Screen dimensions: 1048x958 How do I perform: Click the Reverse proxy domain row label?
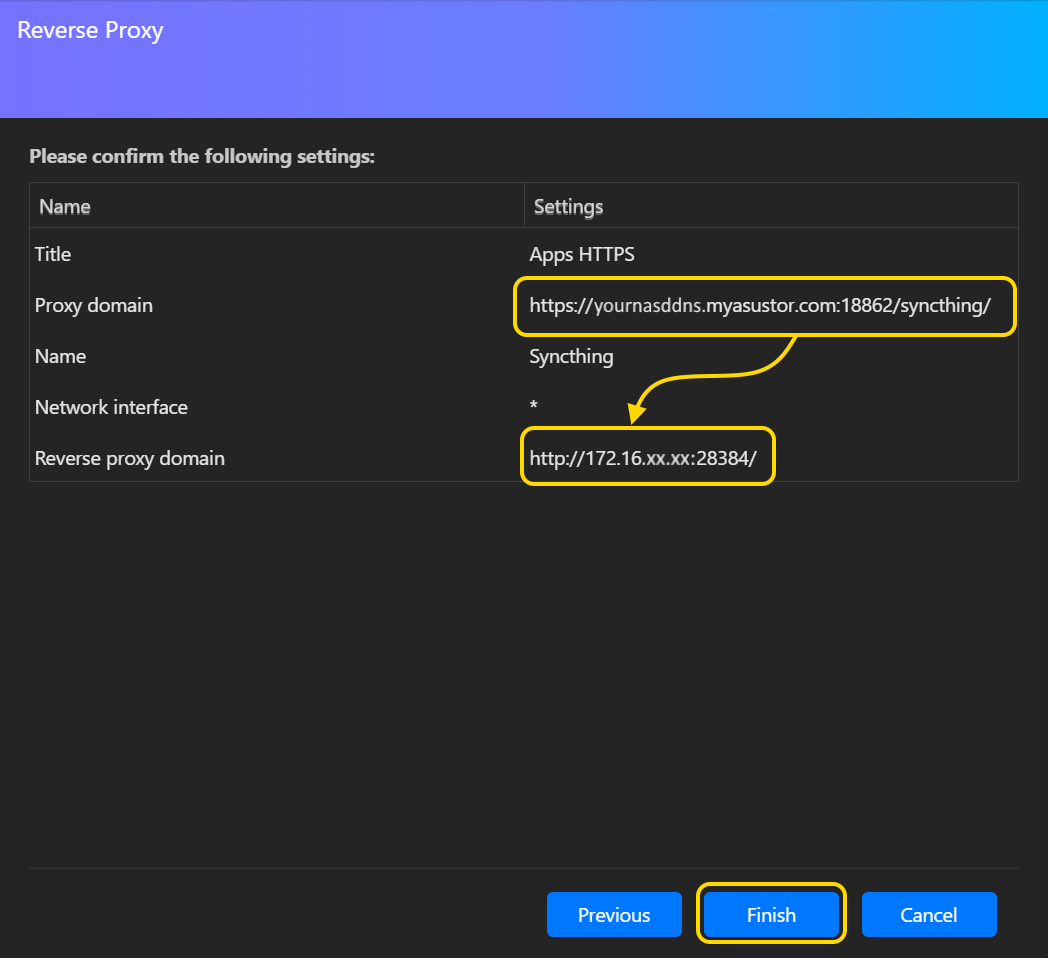130,459
